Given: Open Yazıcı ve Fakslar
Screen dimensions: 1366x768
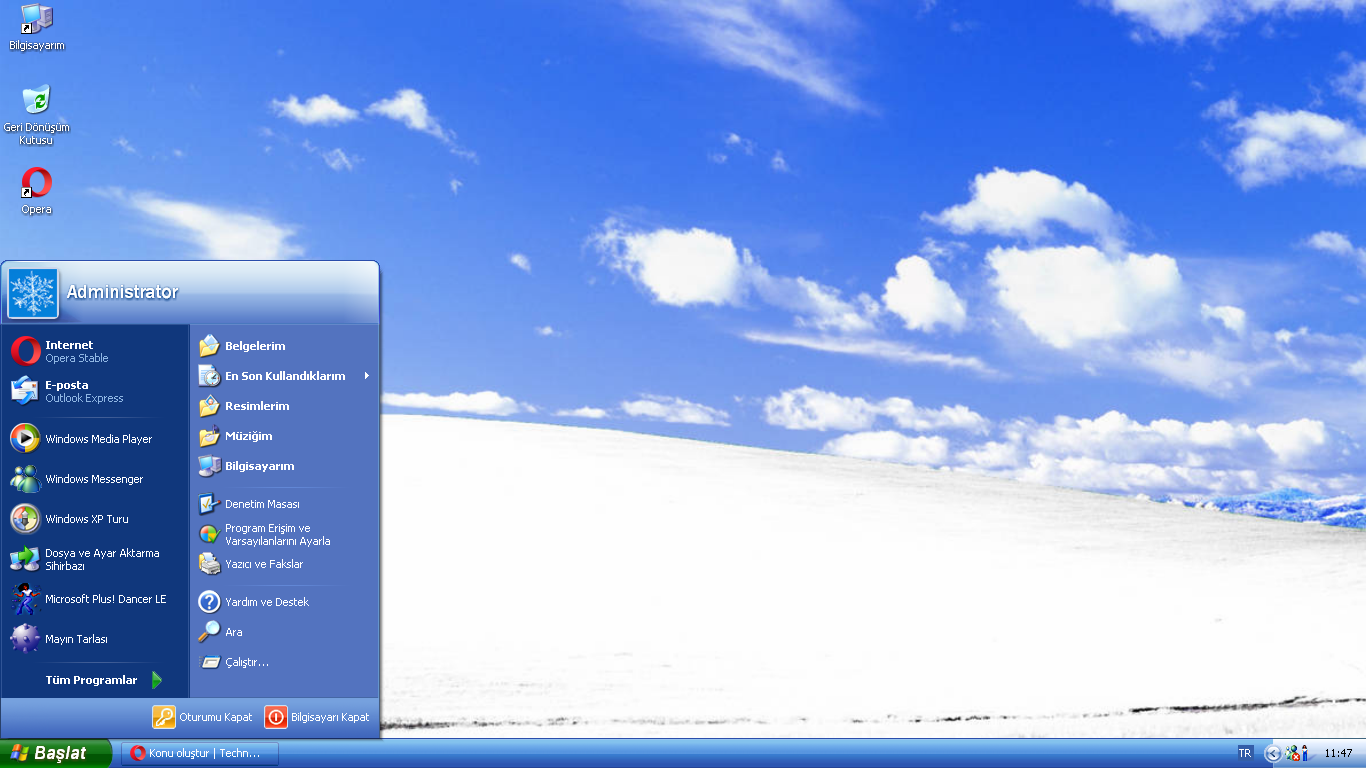Looking at the screenshot, I should pyautogui.click(x=284, y=564).
